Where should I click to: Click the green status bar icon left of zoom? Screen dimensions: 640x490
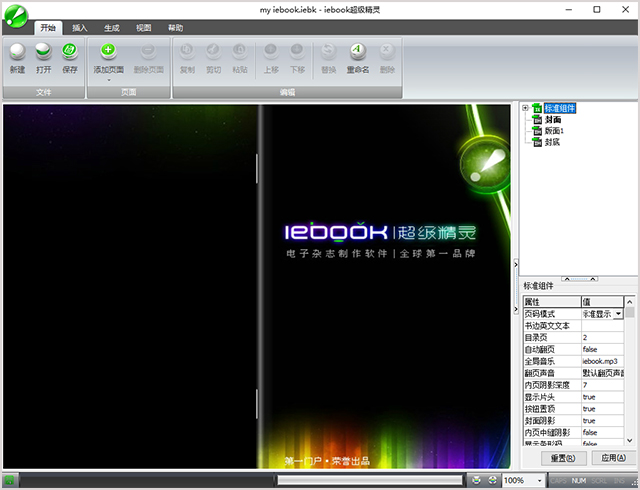[x=493, y=481]
